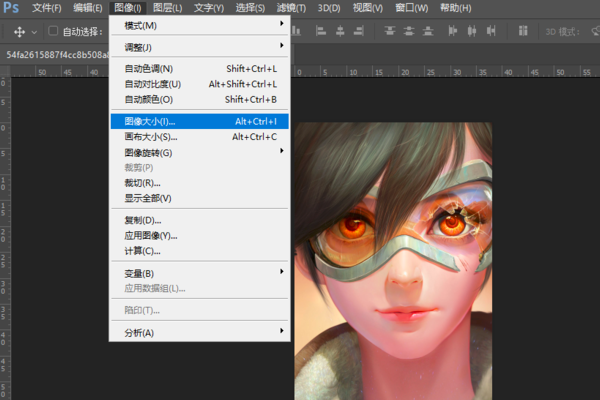Click the distribute vertical centers icon
The height and width of the screenshot is (400, 600).
pyautogui.click(x=409, y=31)
